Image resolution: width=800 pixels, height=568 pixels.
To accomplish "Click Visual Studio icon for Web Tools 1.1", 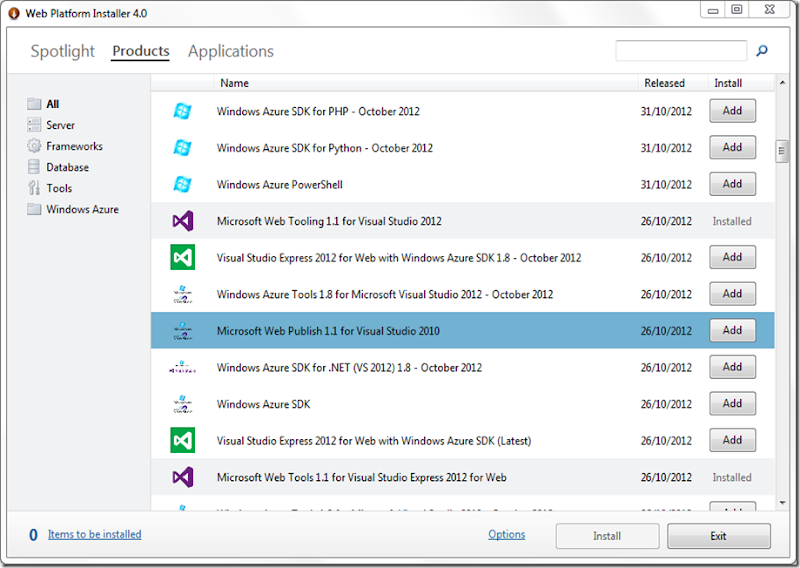I will click(x=183, y=477).
